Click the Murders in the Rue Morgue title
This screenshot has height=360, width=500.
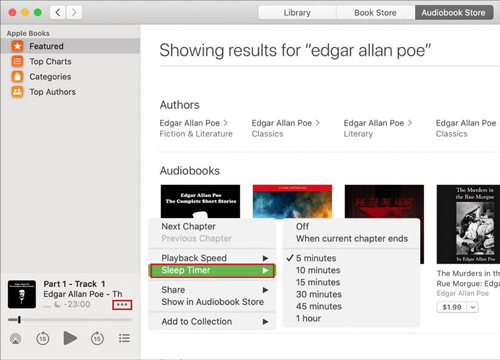(468, 278)
